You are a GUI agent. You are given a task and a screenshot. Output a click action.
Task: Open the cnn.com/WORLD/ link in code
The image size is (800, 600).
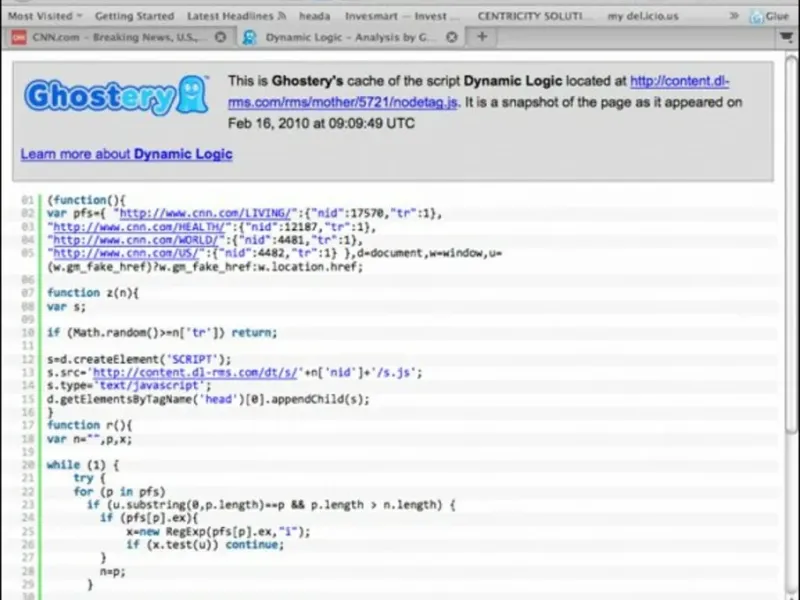pyautogui.click(x=135, y=240)
